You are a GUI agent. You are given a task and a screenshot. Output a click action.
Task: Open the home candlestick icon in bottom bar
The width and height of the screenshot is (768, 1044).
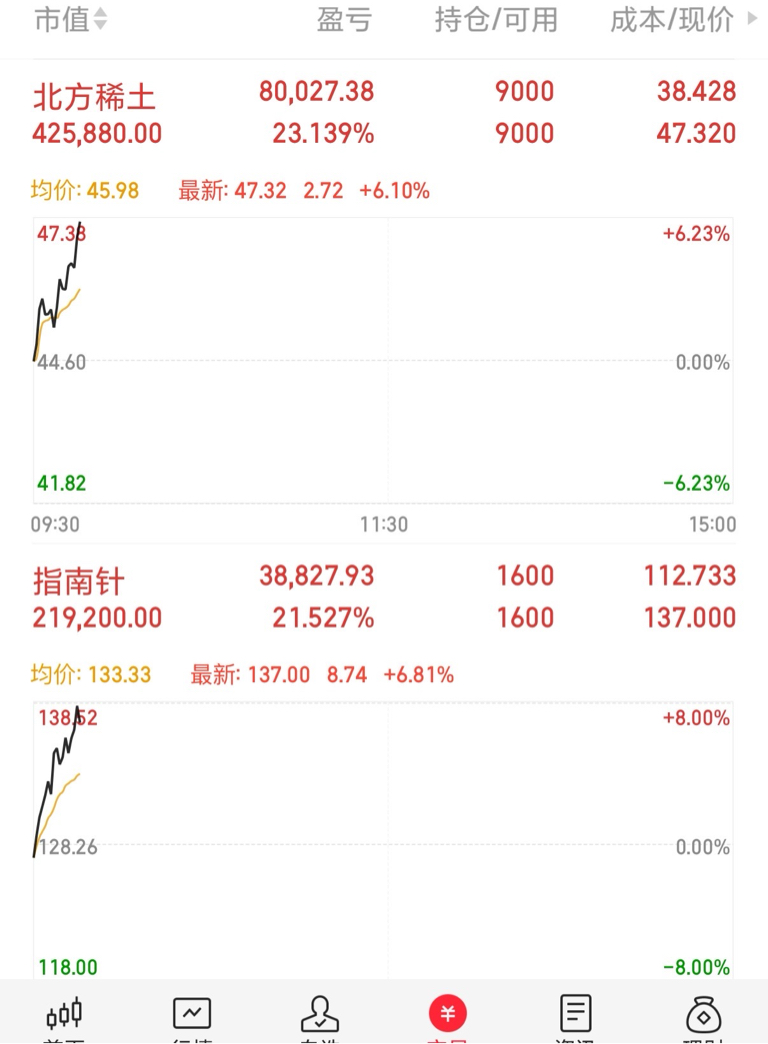[x=64, y=1013]
